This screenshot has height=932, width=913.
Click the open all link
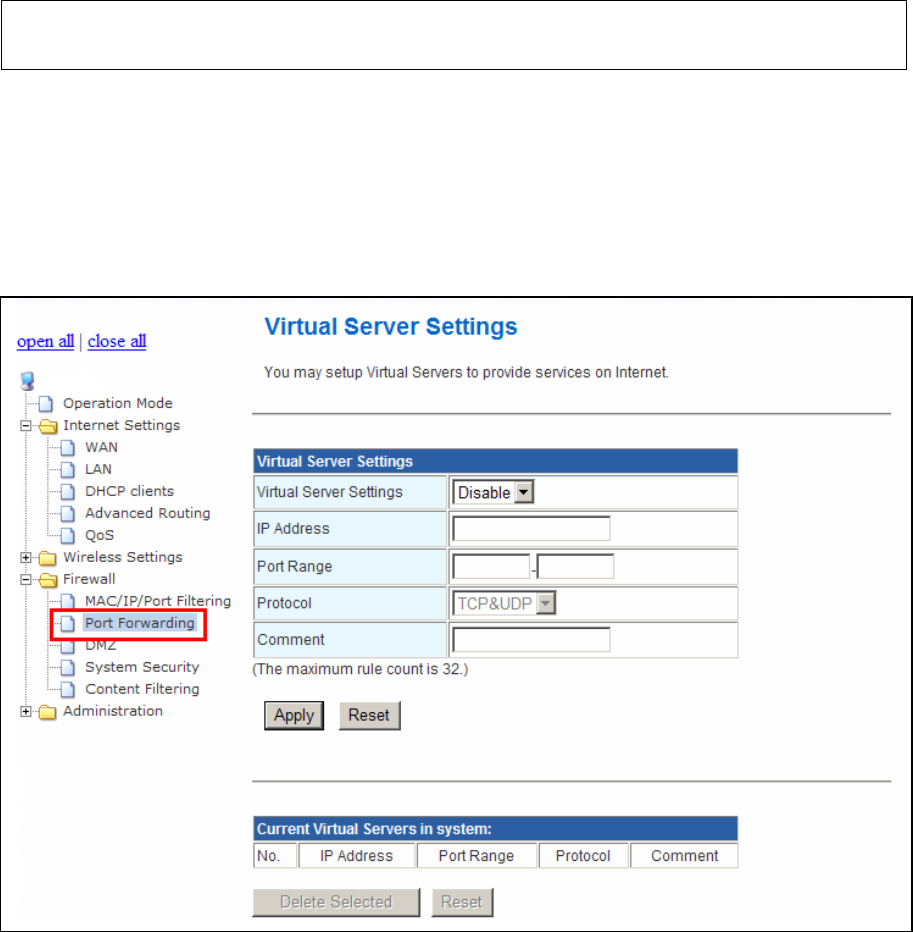[45, 342]
